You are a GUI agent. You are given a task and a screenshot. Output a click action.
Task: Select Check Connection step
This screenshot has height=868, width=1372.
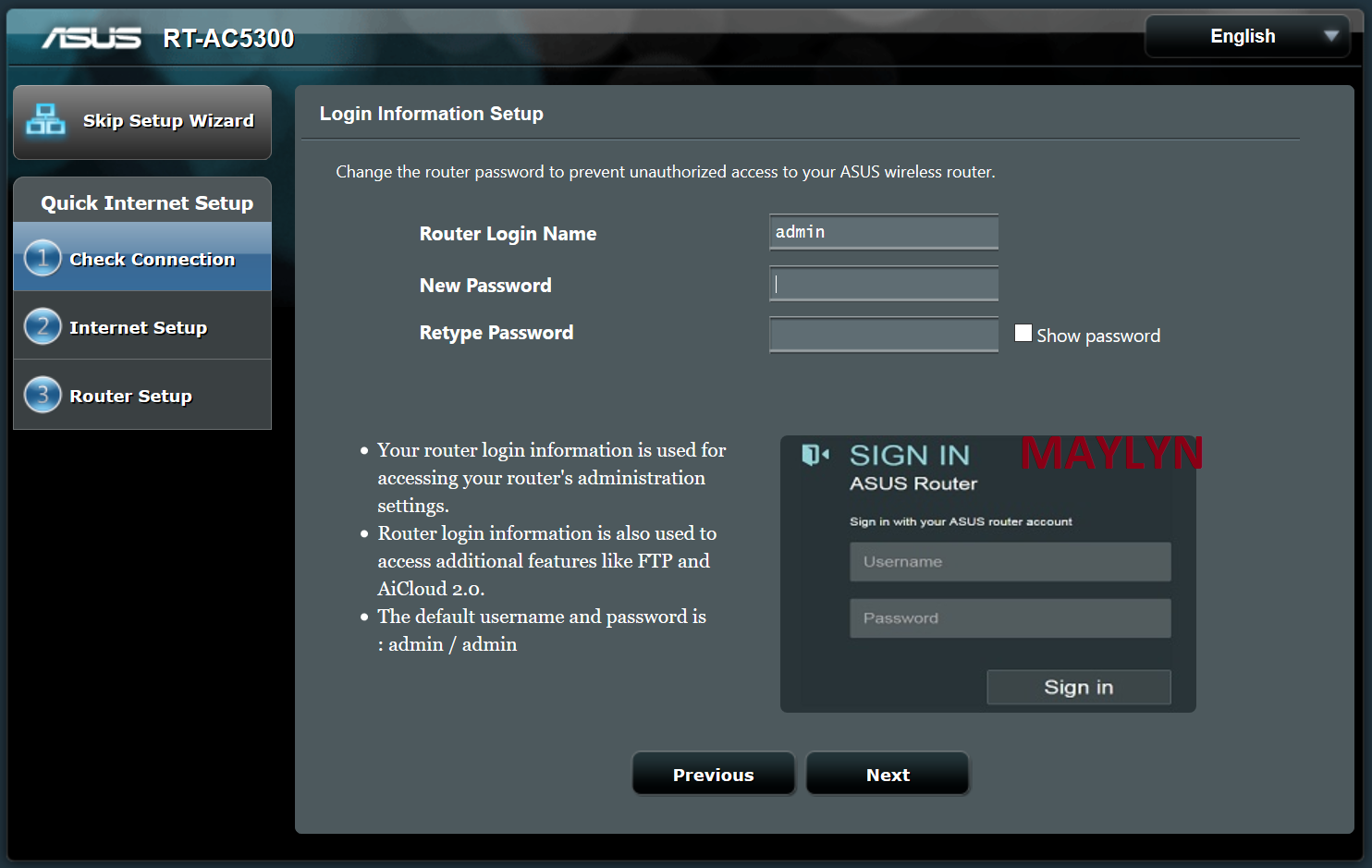[x=152, y=260]
